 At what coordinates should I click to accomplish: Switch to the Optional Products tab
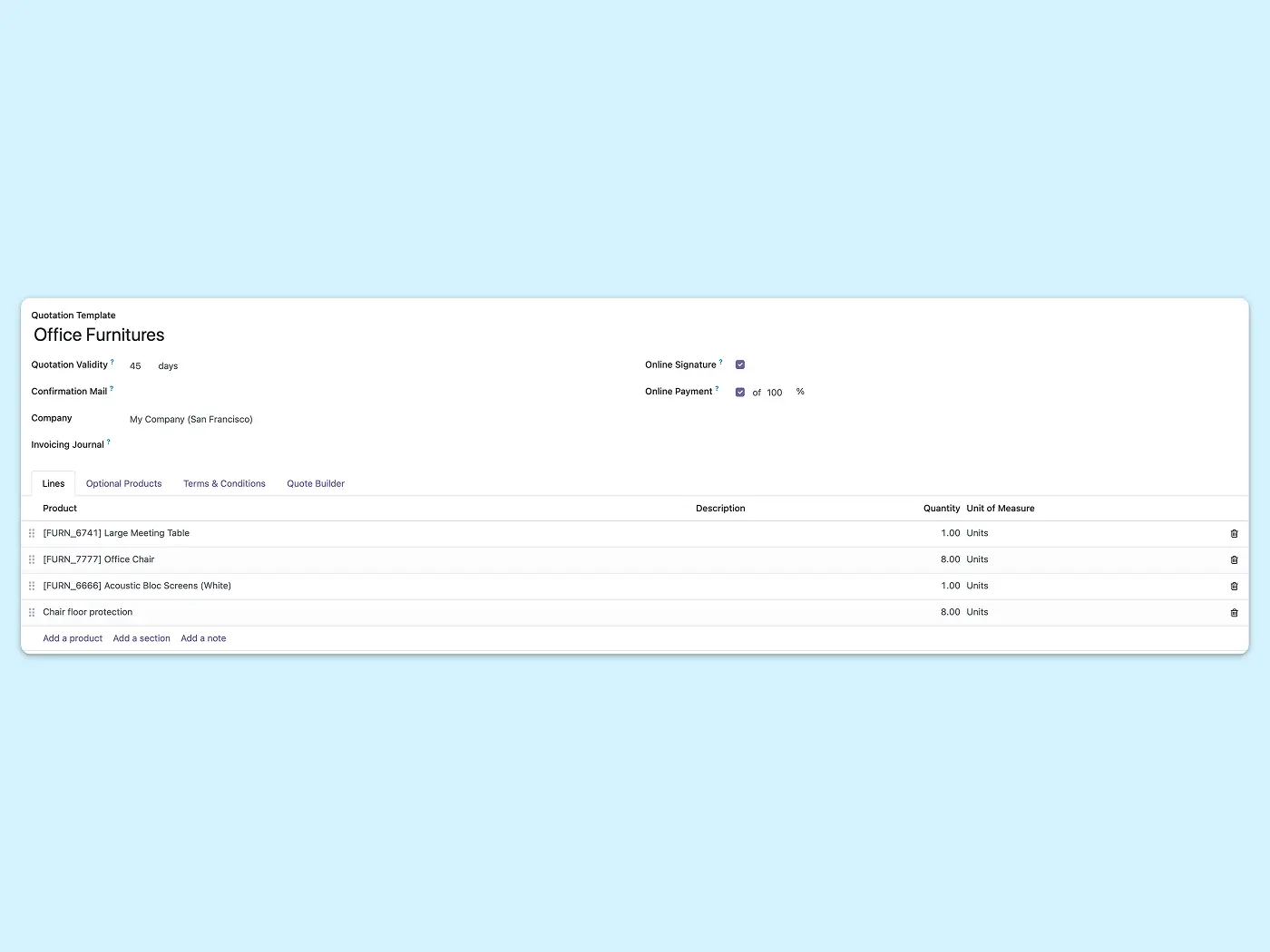pyautogui.click(x=123, y=484)
